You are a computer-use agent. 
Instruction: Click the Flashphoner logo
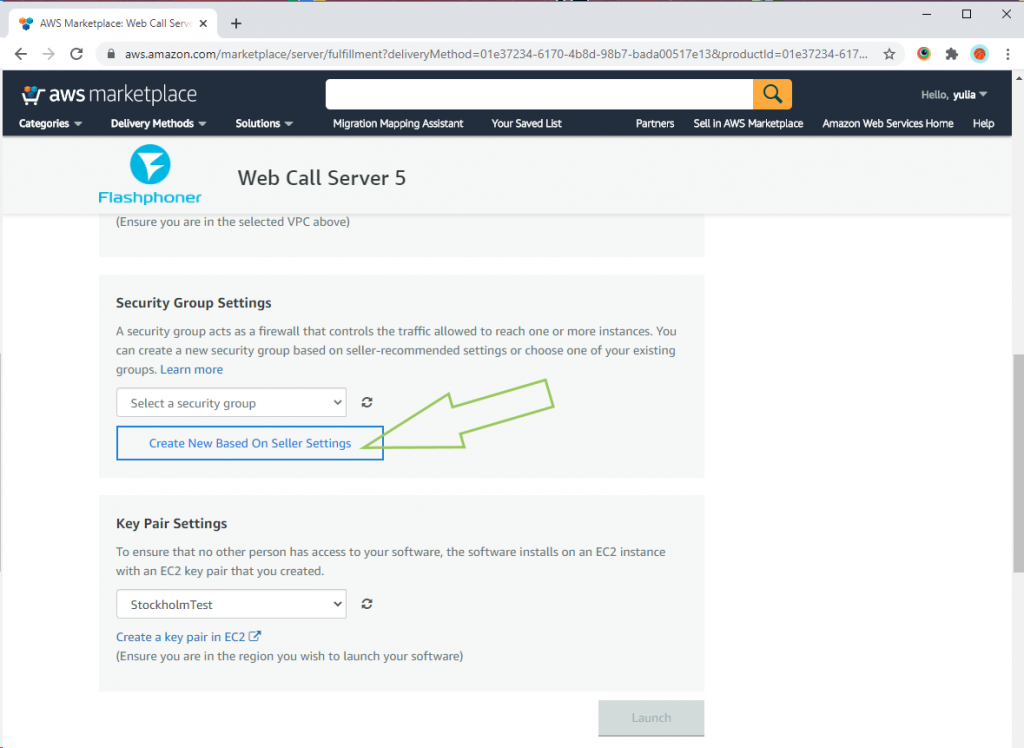coord(150,175)
